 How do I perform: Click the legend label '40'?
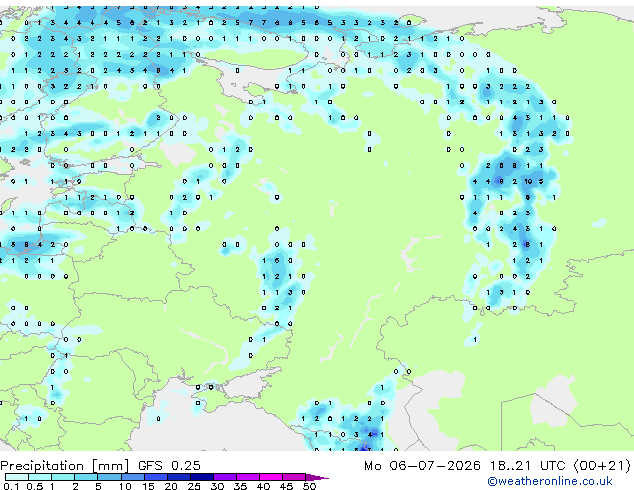[x=264, y=486]
